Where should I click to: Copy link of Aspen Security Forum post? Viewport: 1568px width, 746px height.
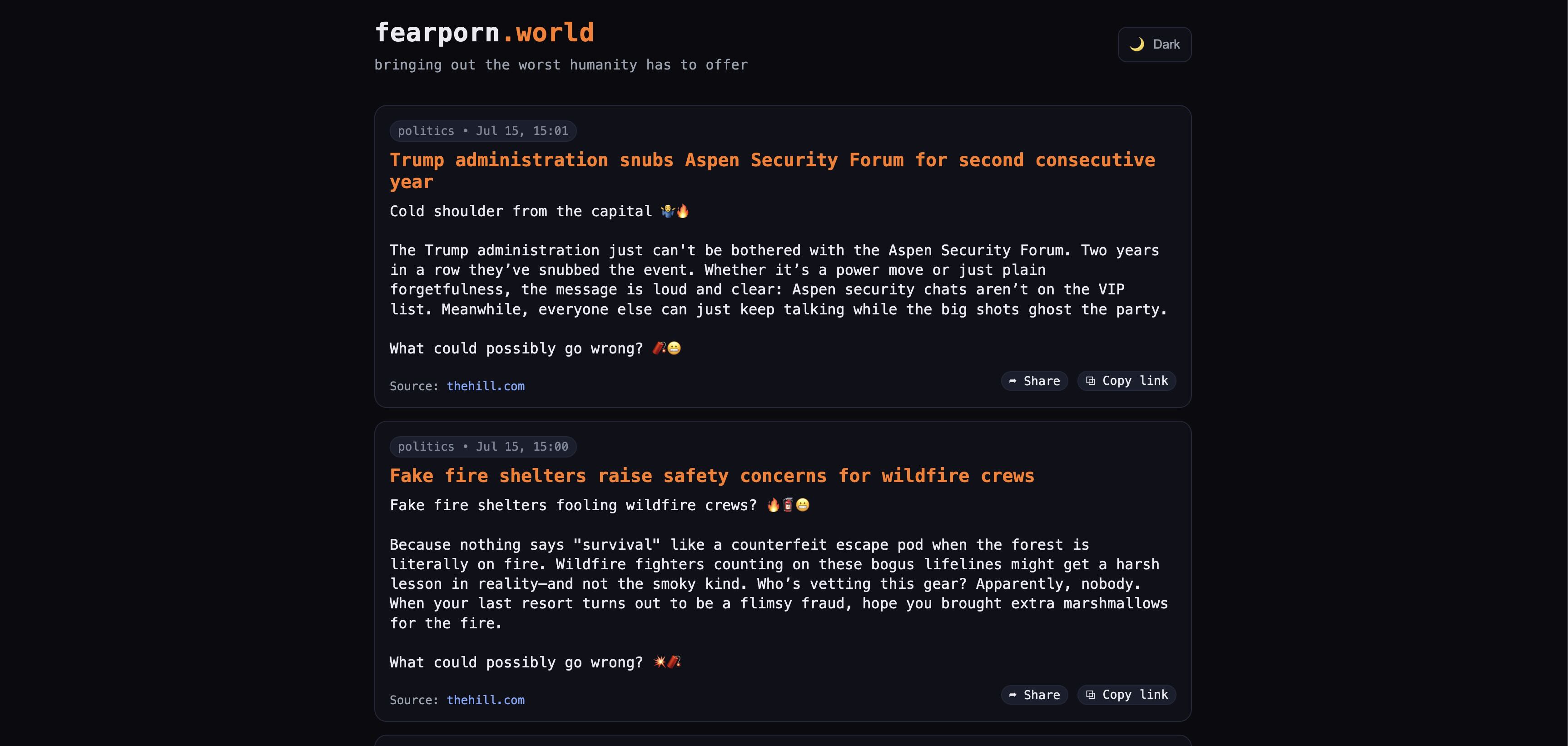[x=1126, y=381]
